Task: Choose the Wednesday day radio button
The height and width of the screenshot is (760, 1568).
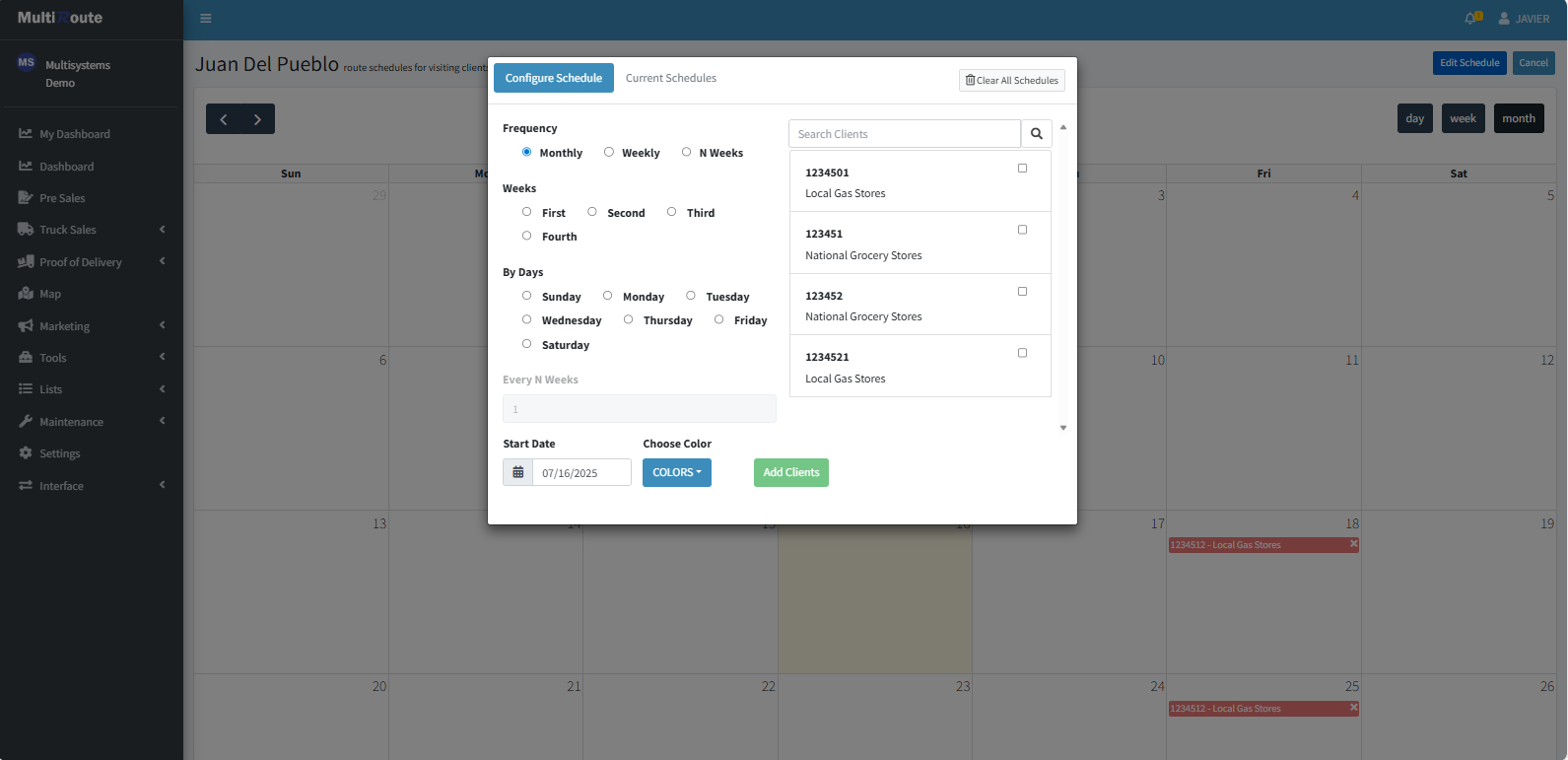Action: point(526,319)
